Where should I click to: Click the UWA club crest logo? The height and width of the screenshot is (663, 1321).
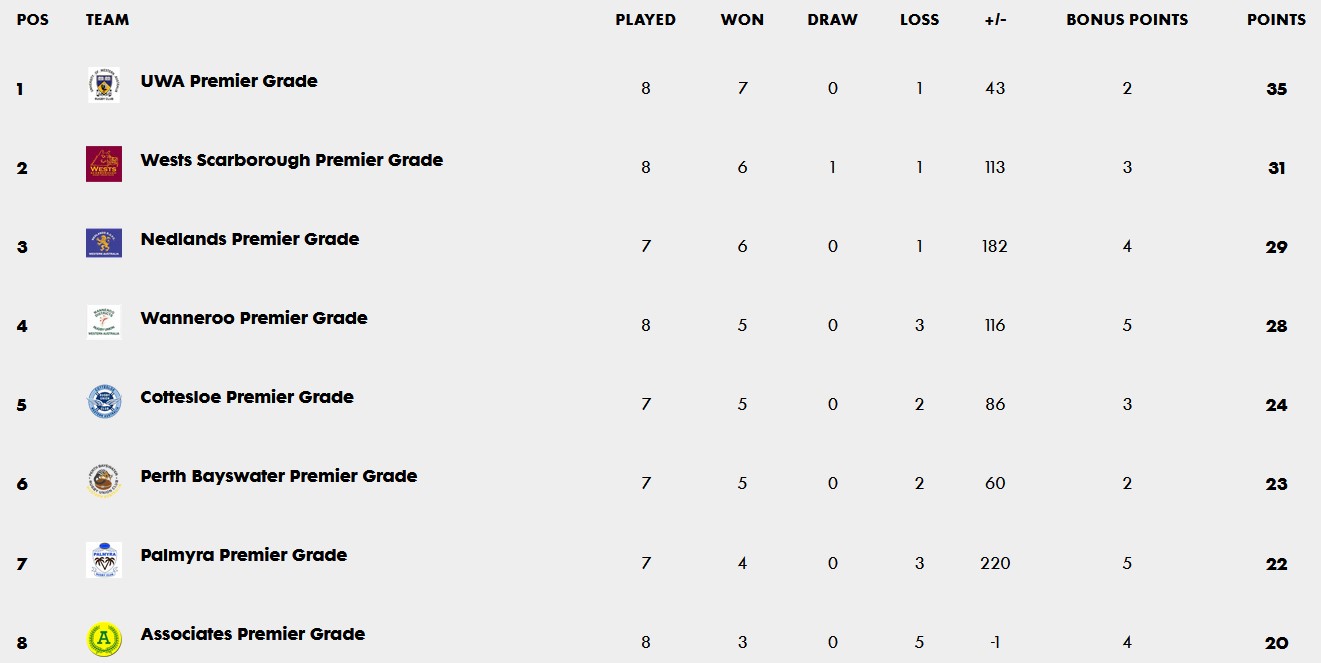coord(104,85)
